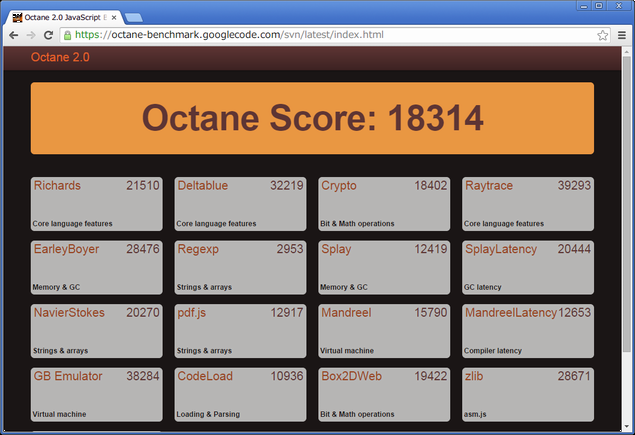Click the NavierStokes score 20270
The height and width of the screenshot is (435, 635).
click(143, 313)
